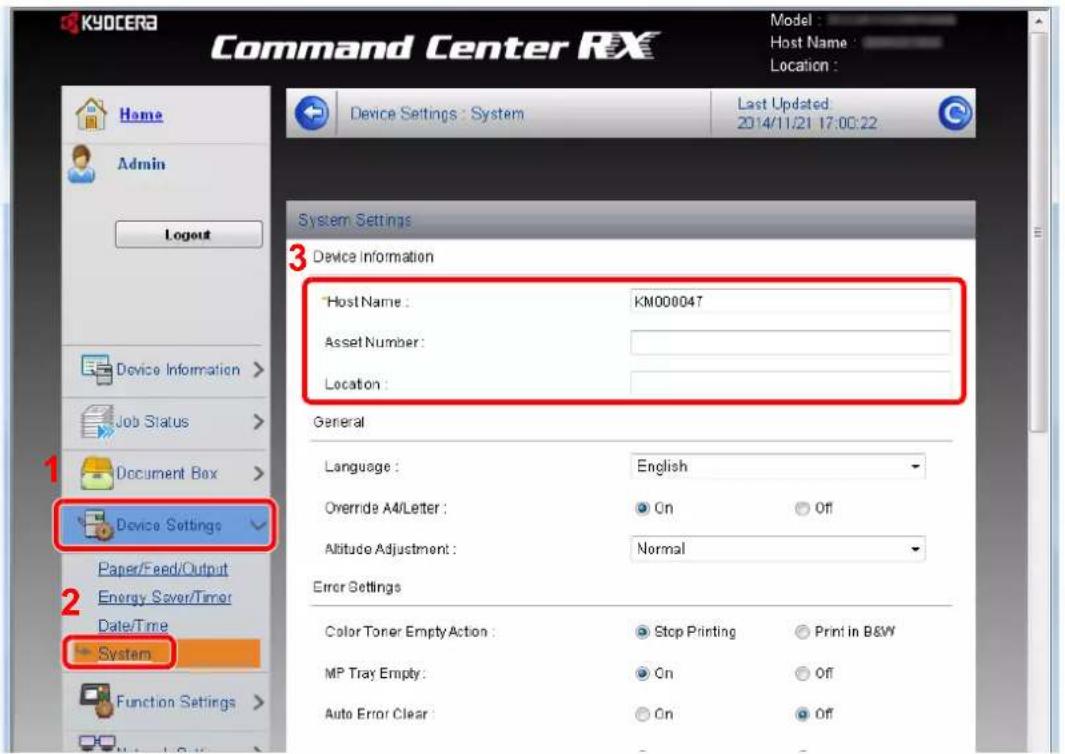Click the Last Updated timestamp text
1065x754 pixels.
(x=807, y=113)
